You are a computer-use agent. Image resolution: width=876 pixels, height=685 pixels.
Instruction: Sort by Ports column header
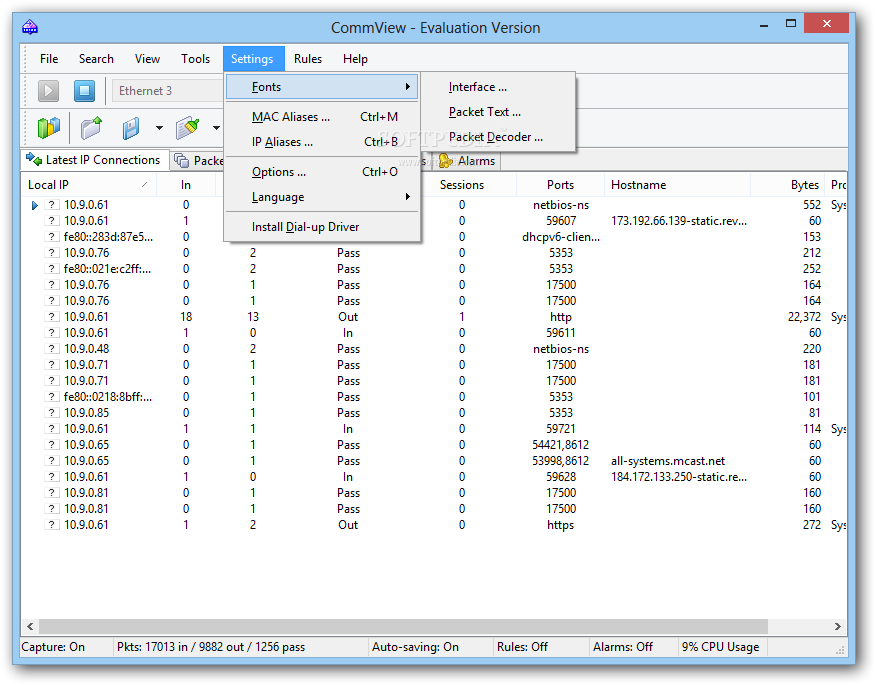pyautogui.click(x=560, y=185)
